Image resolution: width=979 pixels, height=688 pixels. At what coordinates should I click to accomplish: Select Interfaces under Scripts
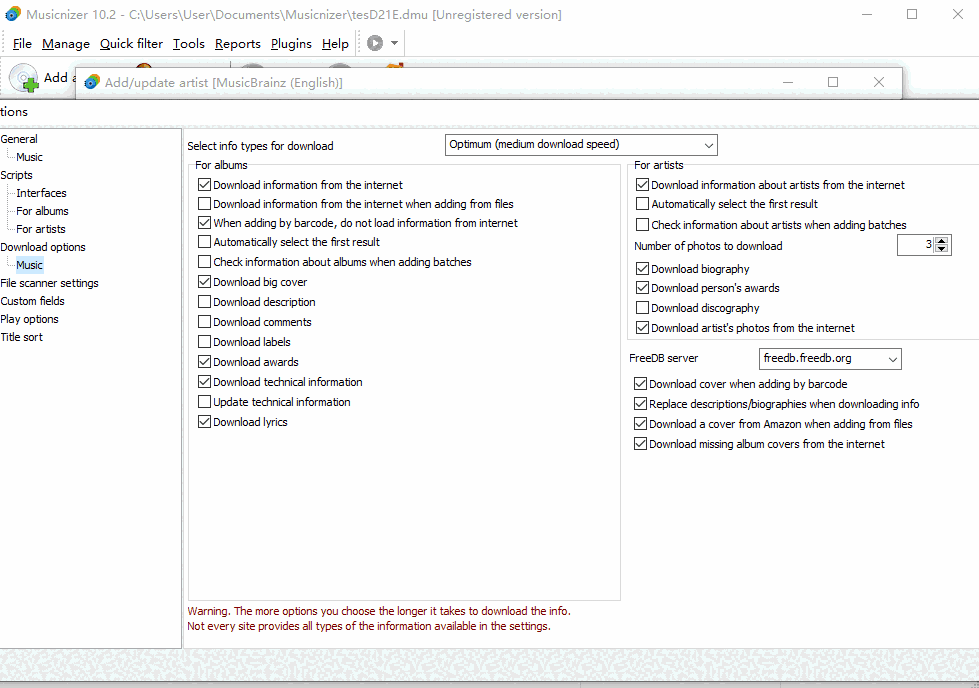(41, 193)
